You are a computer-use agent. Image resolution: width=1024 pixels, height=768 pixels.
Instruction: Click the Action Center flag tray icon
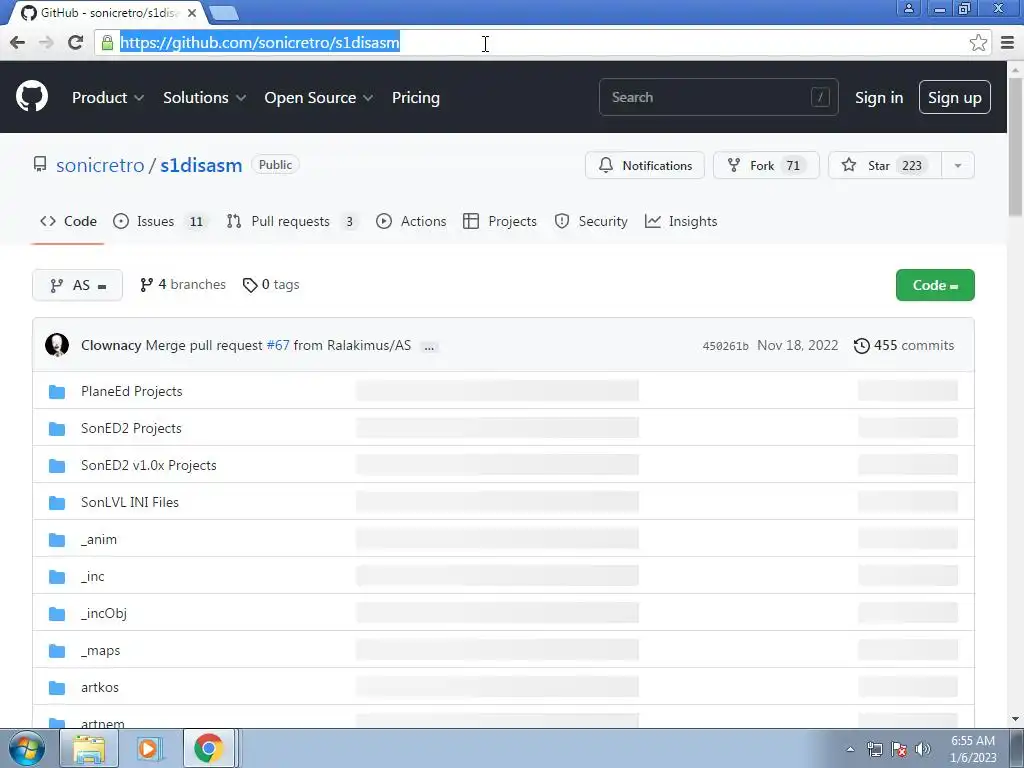(899, 749)
